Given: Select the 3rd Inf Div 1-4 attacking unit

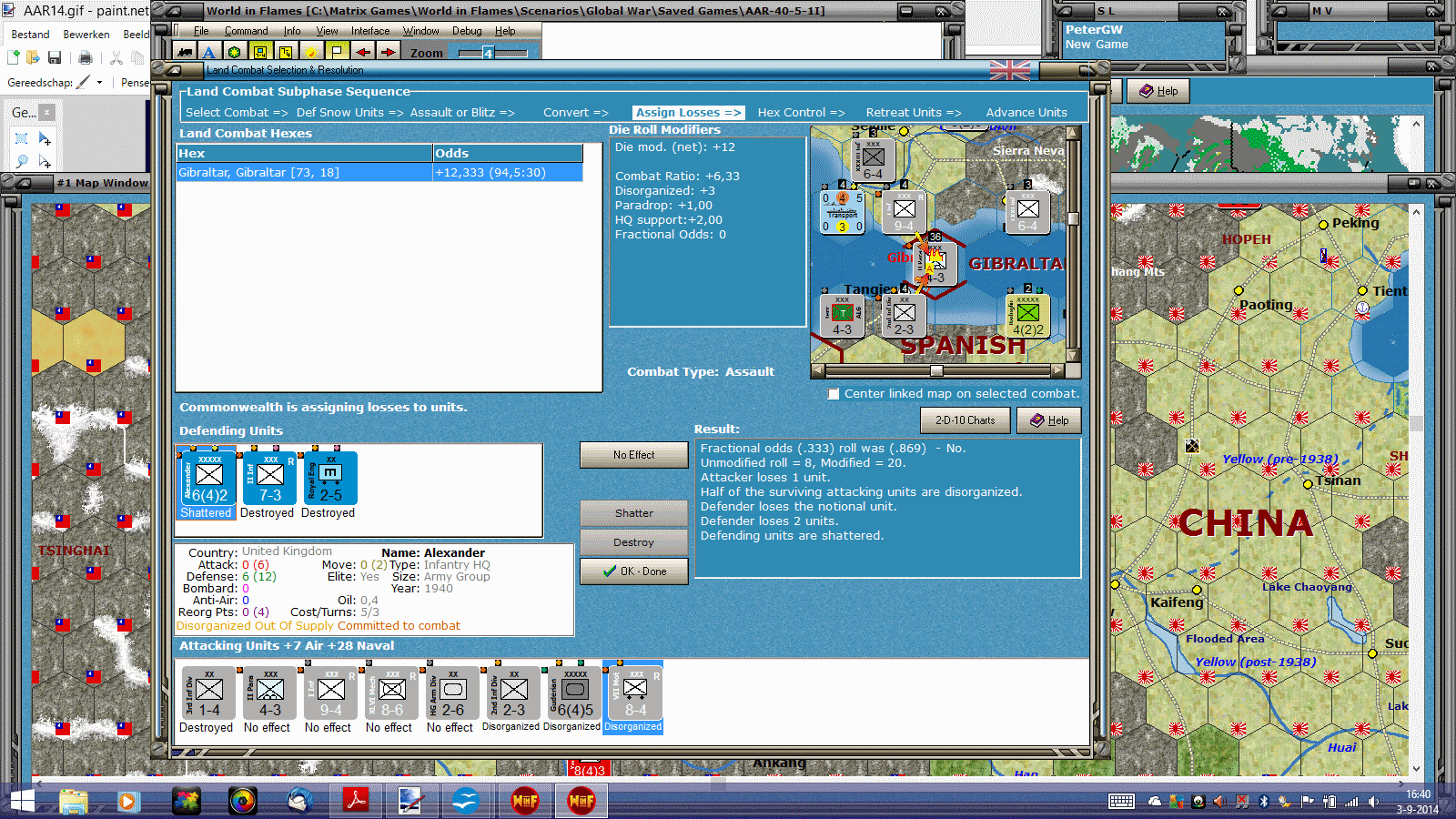Looking at the screenshot, I should (x=208, y=694).
